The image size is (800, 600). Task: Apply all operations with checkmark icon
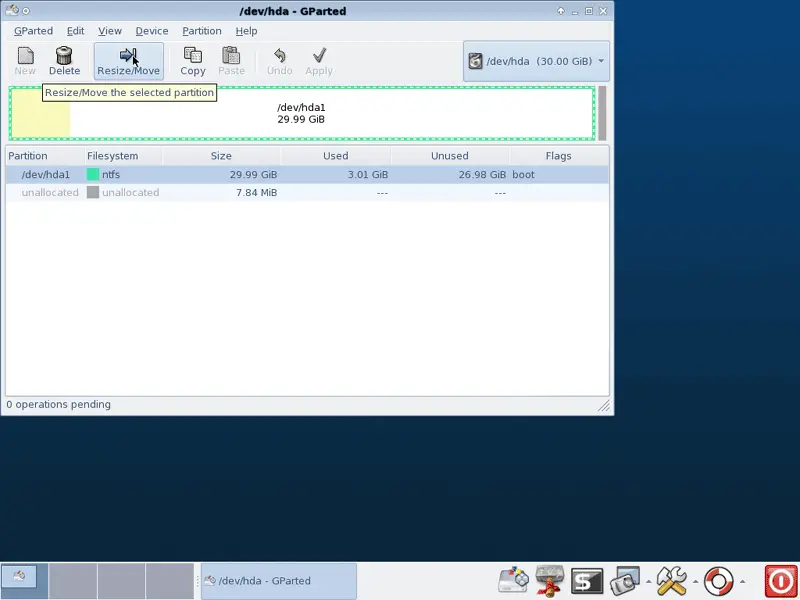tap(319, 61)
